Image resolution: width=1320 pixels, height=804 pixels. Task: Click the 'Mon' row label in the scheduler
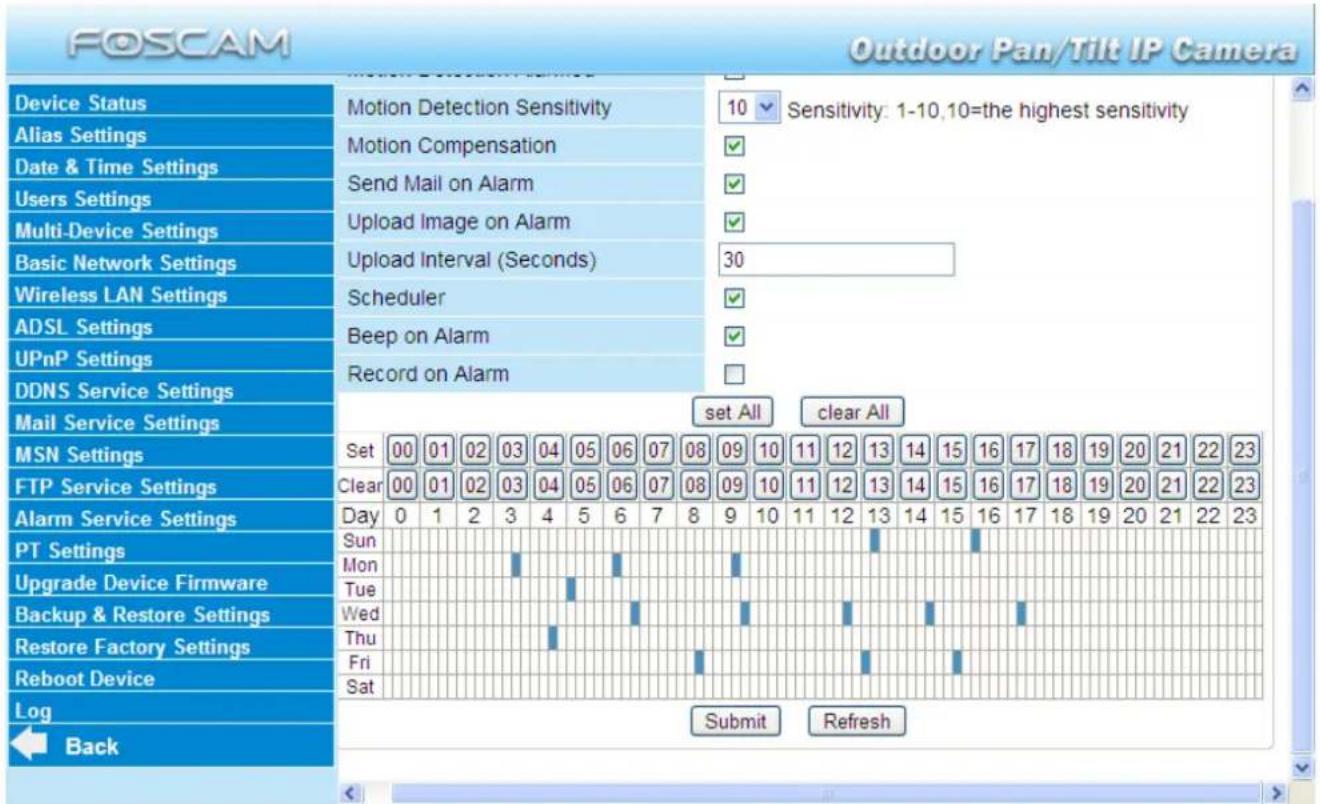coord(358,565)
